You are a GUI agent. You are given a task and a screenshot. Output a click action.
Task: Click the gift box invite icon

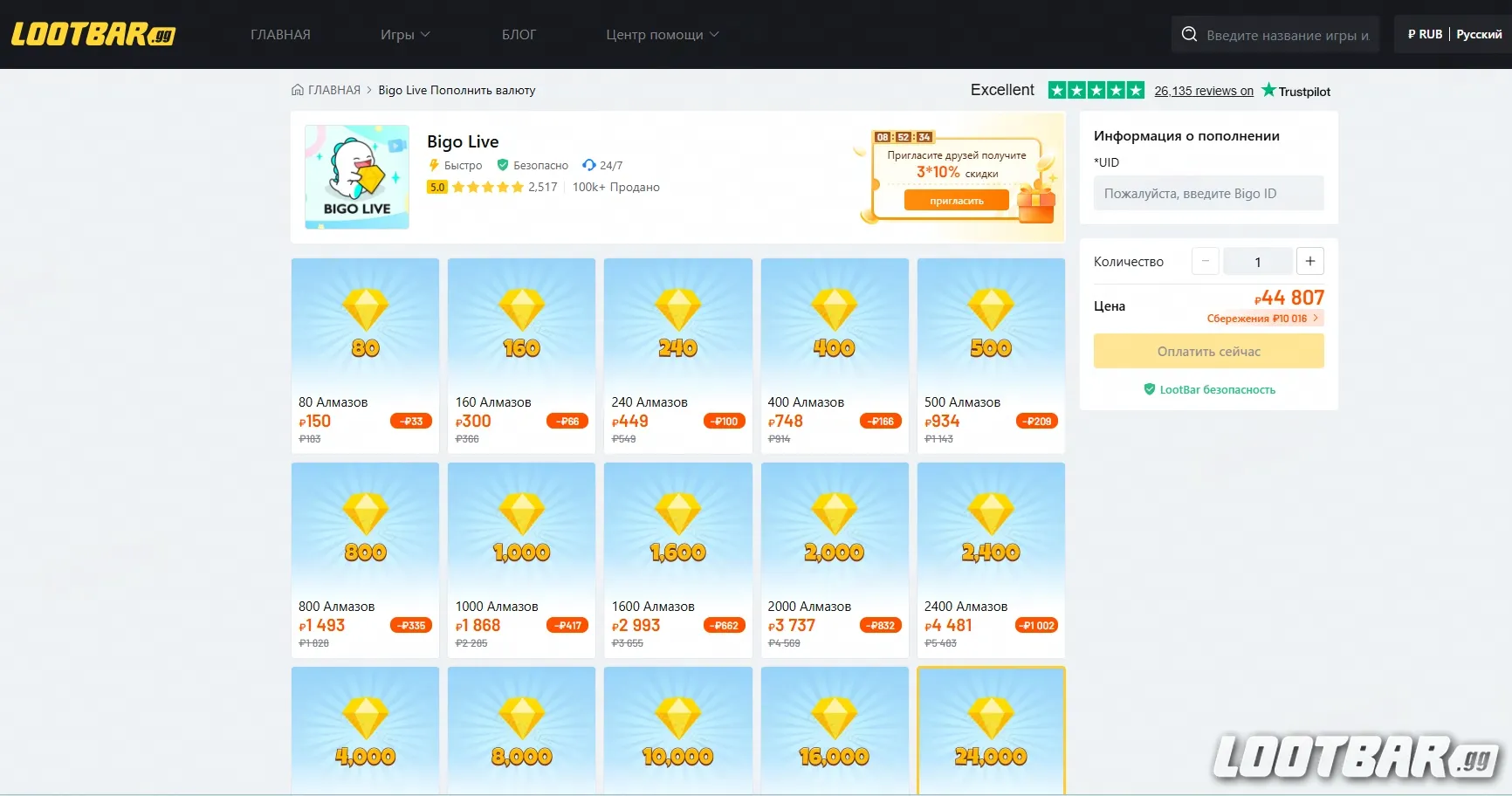click(x=1036, y=203)
